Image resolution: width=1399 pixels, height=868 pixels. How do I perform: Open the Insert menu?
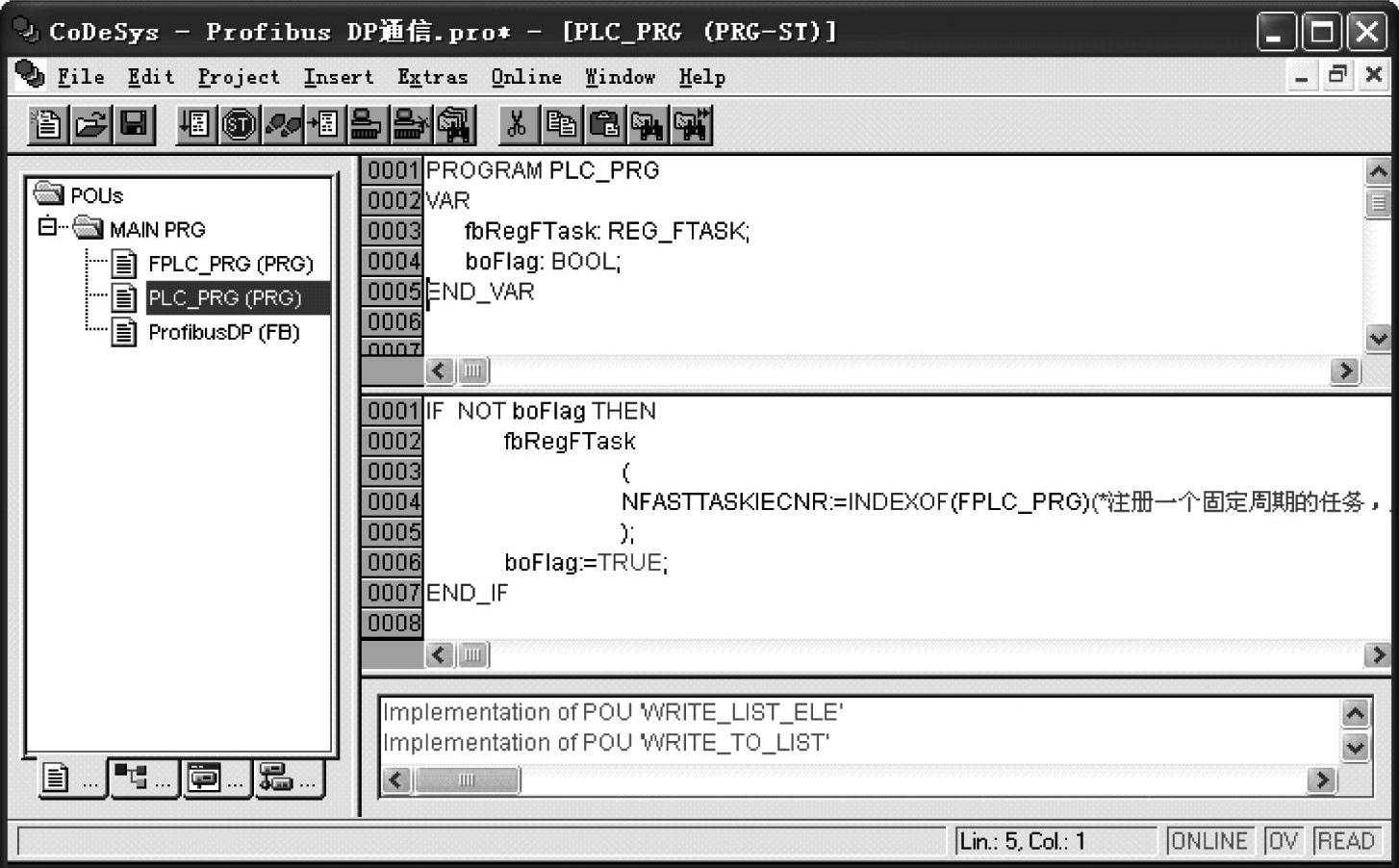coord(339,77)
